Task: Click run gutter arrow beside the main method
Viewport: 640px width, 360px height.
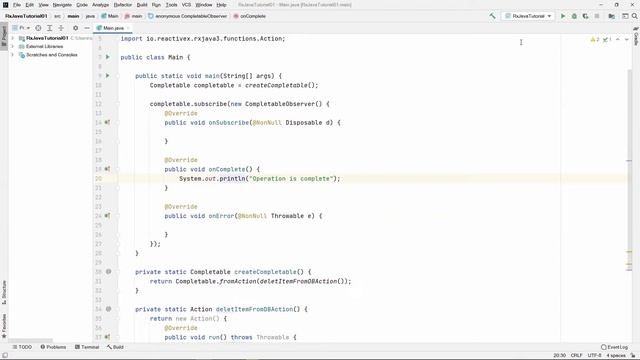Action: [x=108, y=76]
